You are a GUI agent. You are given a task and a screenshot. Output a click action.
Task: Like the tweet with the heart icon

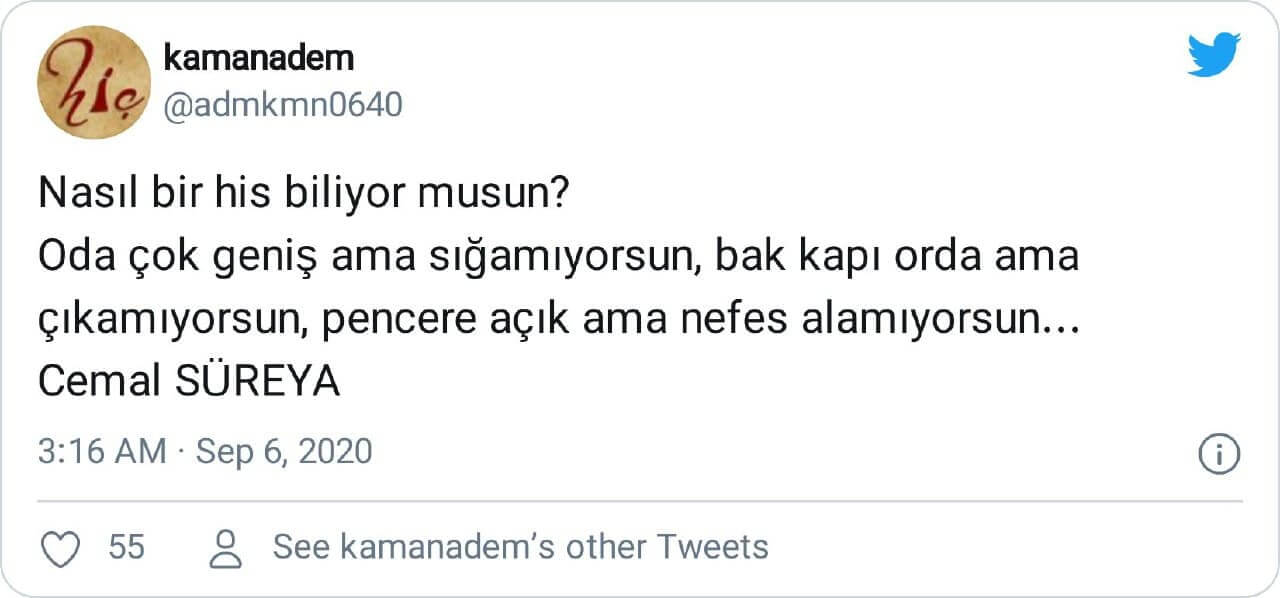point(65,547)
